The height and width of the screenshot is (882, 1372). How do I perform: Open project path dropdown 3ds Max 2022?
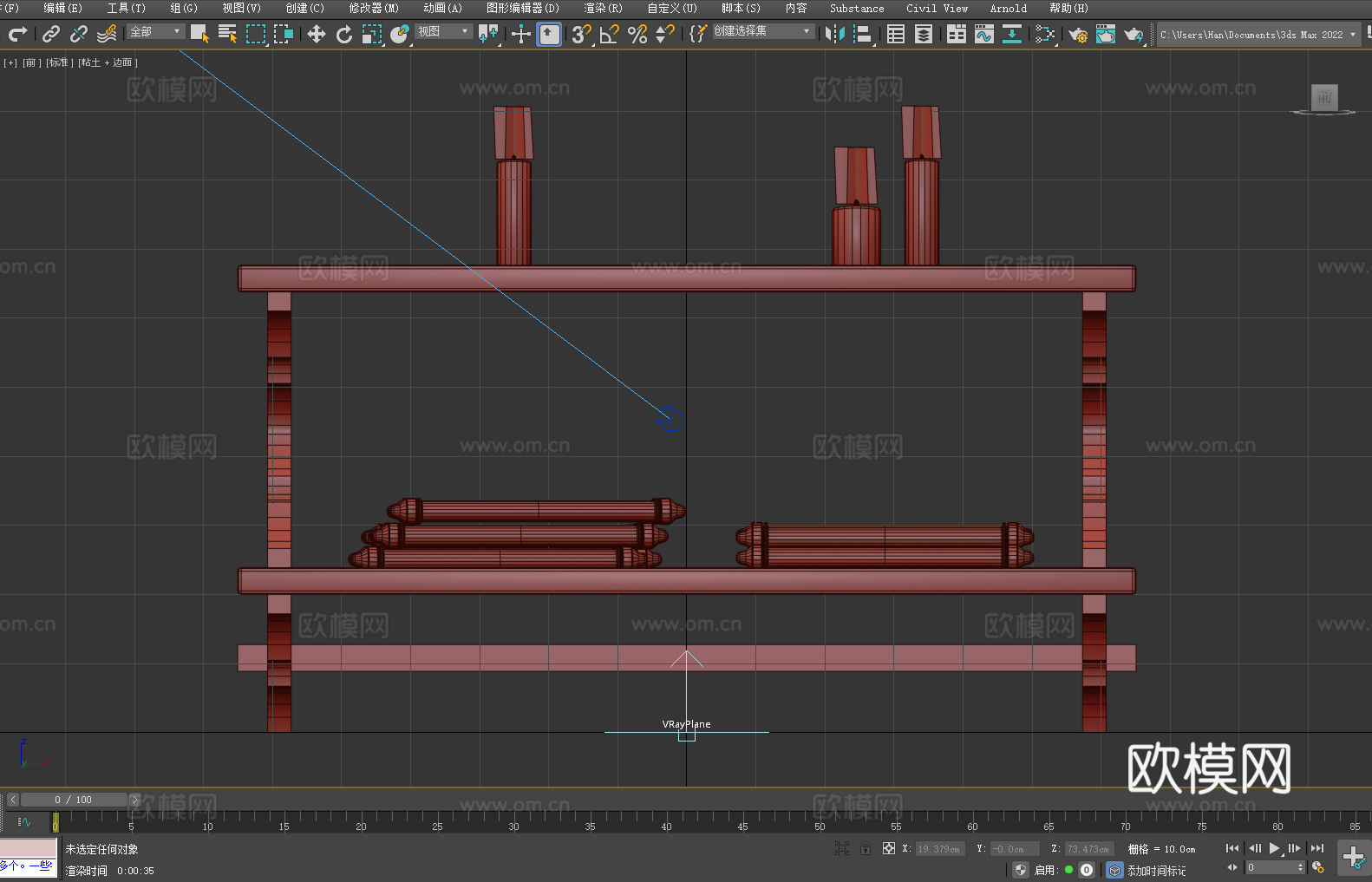pos(1258,35)
